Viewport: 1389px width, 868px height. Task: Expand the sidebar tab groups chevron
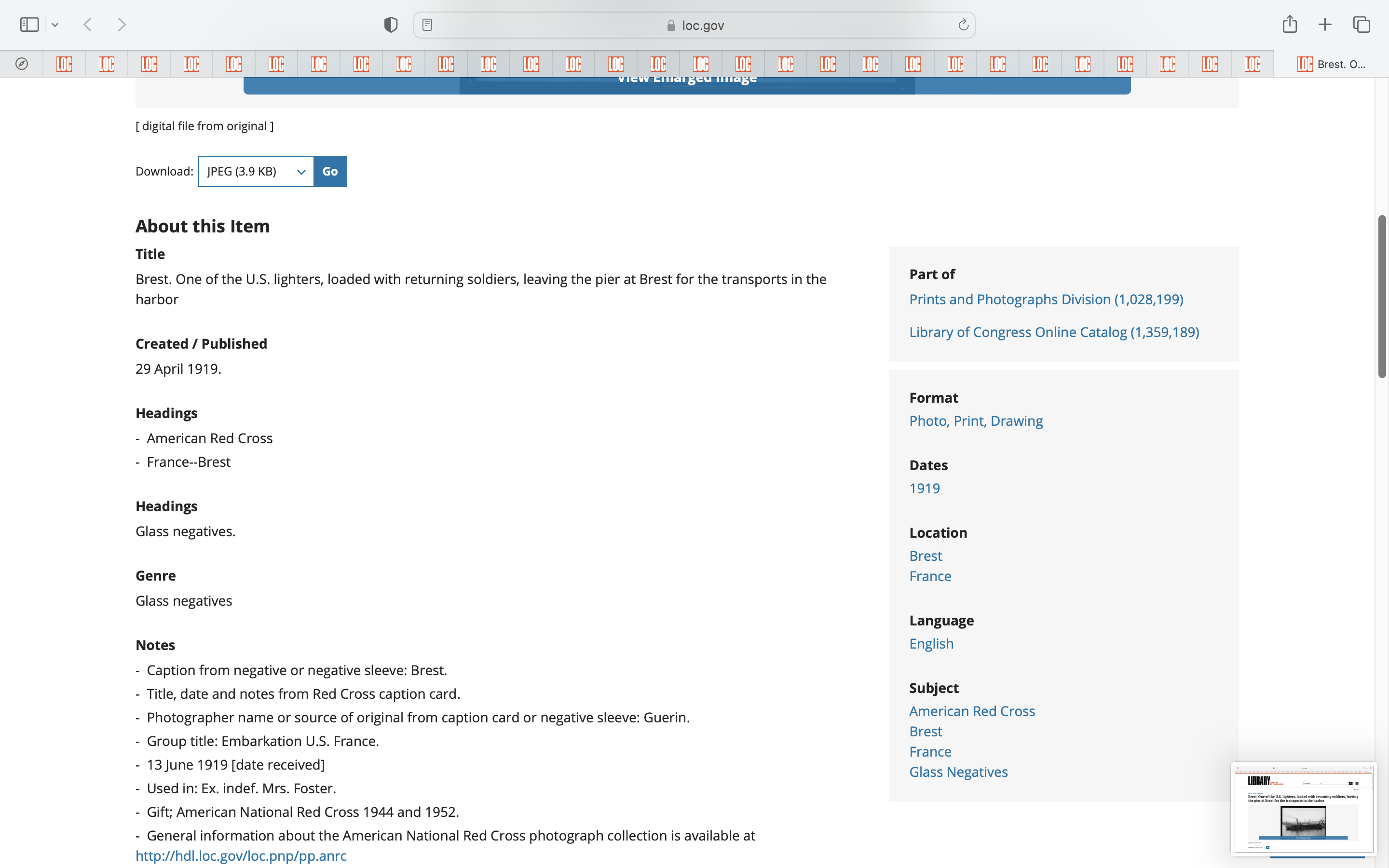click(55, 25)
